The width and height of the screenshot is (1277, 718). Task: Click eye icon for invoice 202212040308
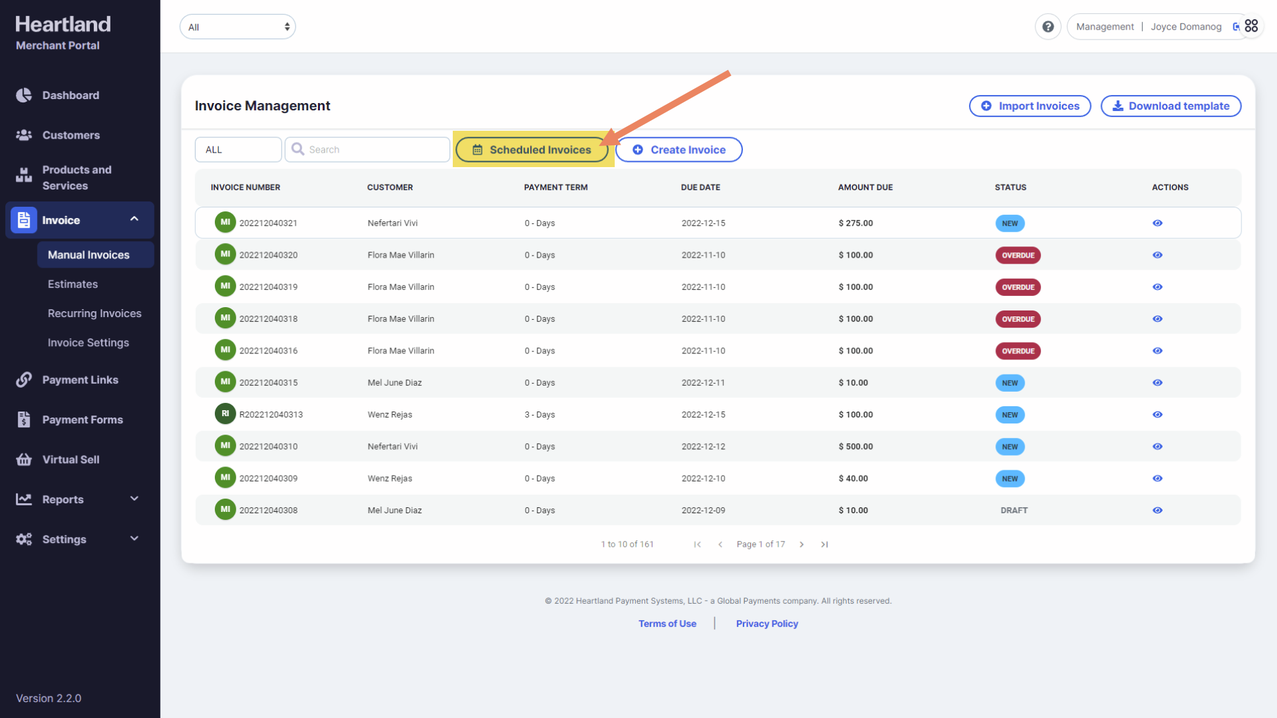coord(1157,510)
